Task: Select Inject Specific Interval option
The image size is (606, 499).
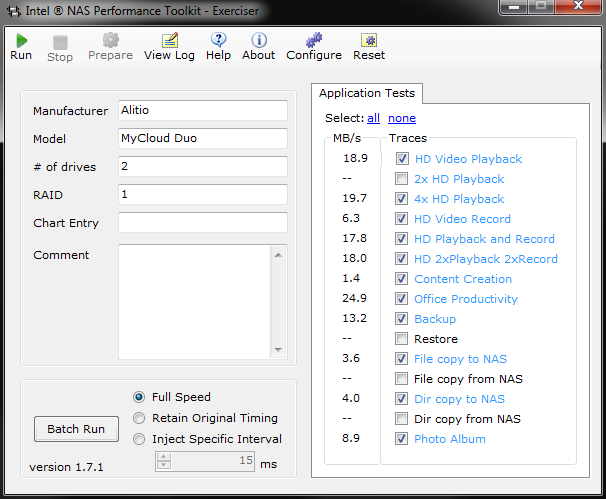Action: coord(139,439)
